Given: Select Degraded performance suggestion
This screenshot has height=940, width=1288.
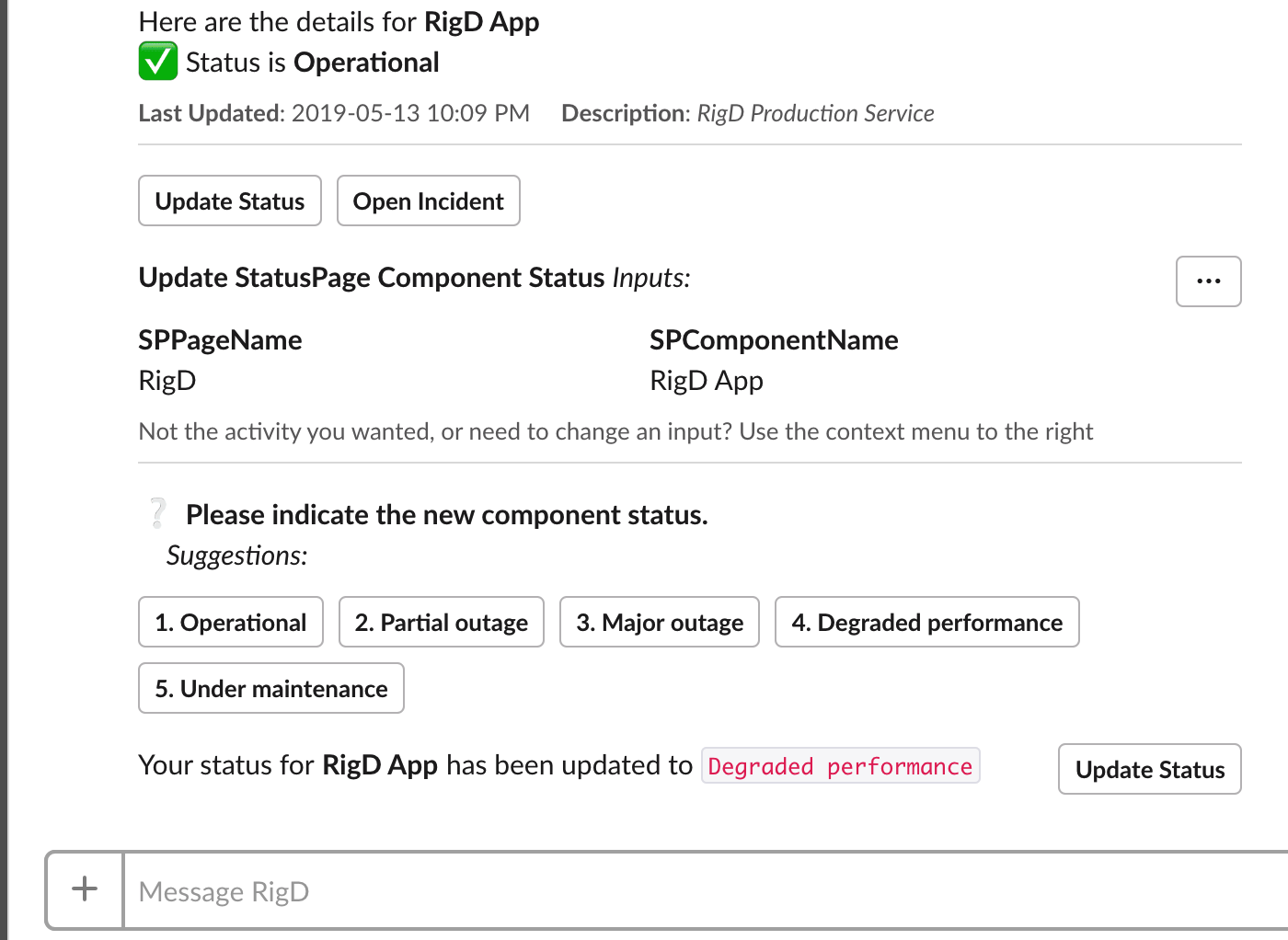Looking at the screenshot, I should pos(926,622).
